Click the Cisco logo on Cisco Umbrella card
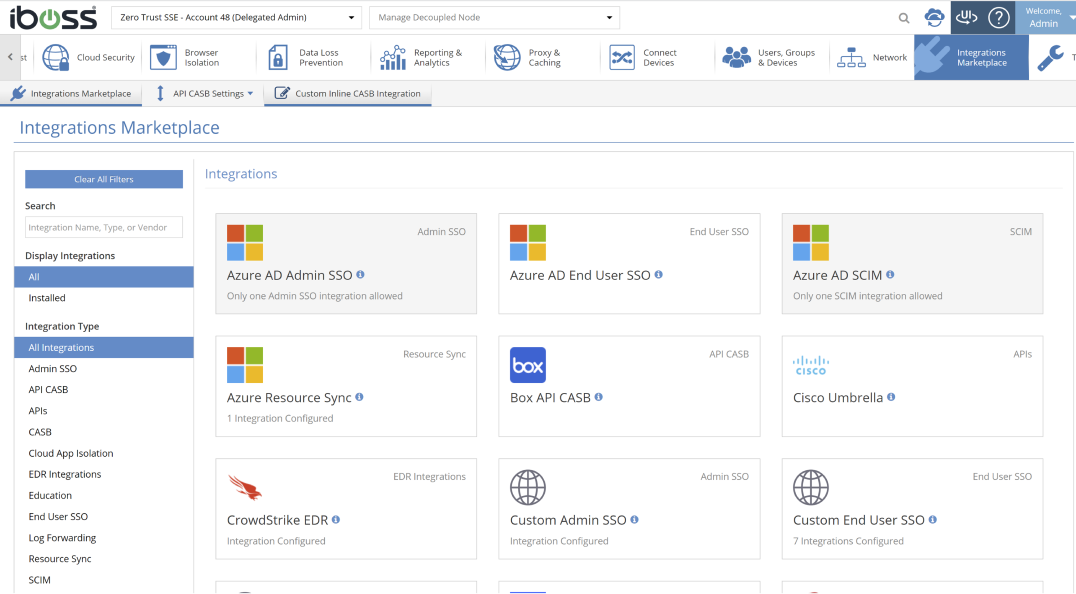 tap(811, 366)
